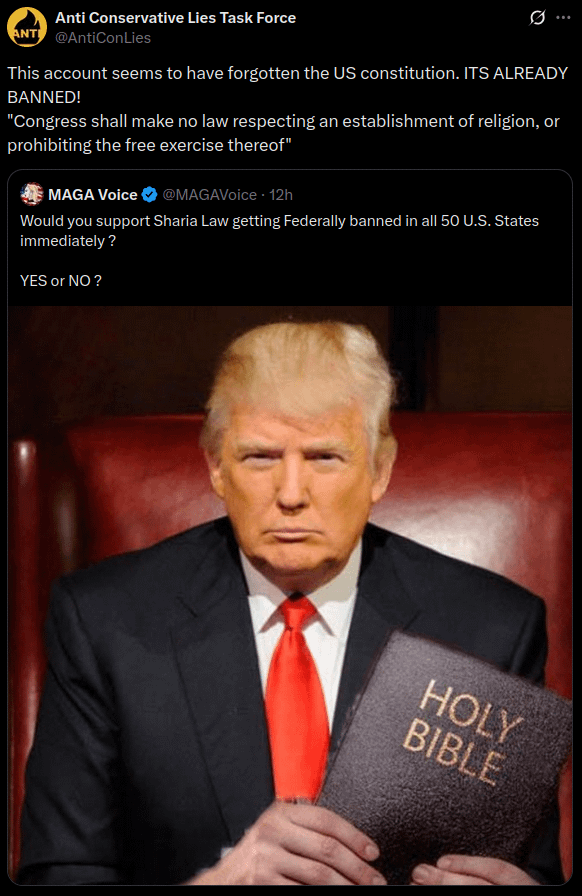The height and width of the screenshot is (896, 582).
Task: Open the MAGA Voice display name
Action: point(93,195)
